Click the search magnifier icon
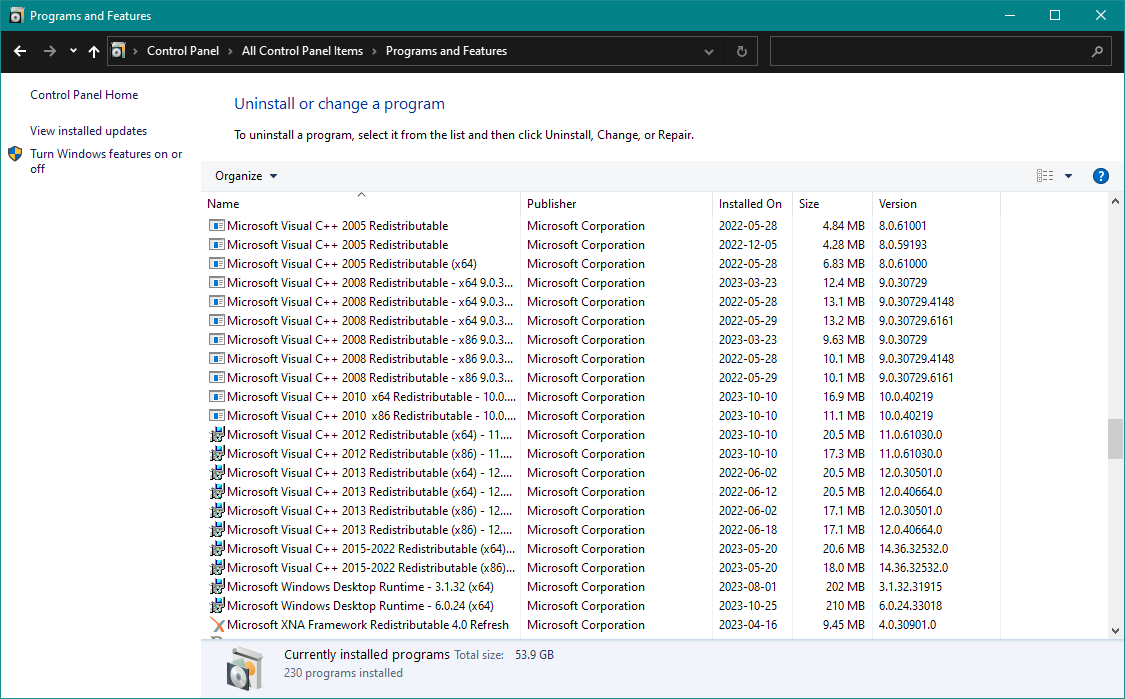This screenshot has height=699, width=1125. [1097, 52]
